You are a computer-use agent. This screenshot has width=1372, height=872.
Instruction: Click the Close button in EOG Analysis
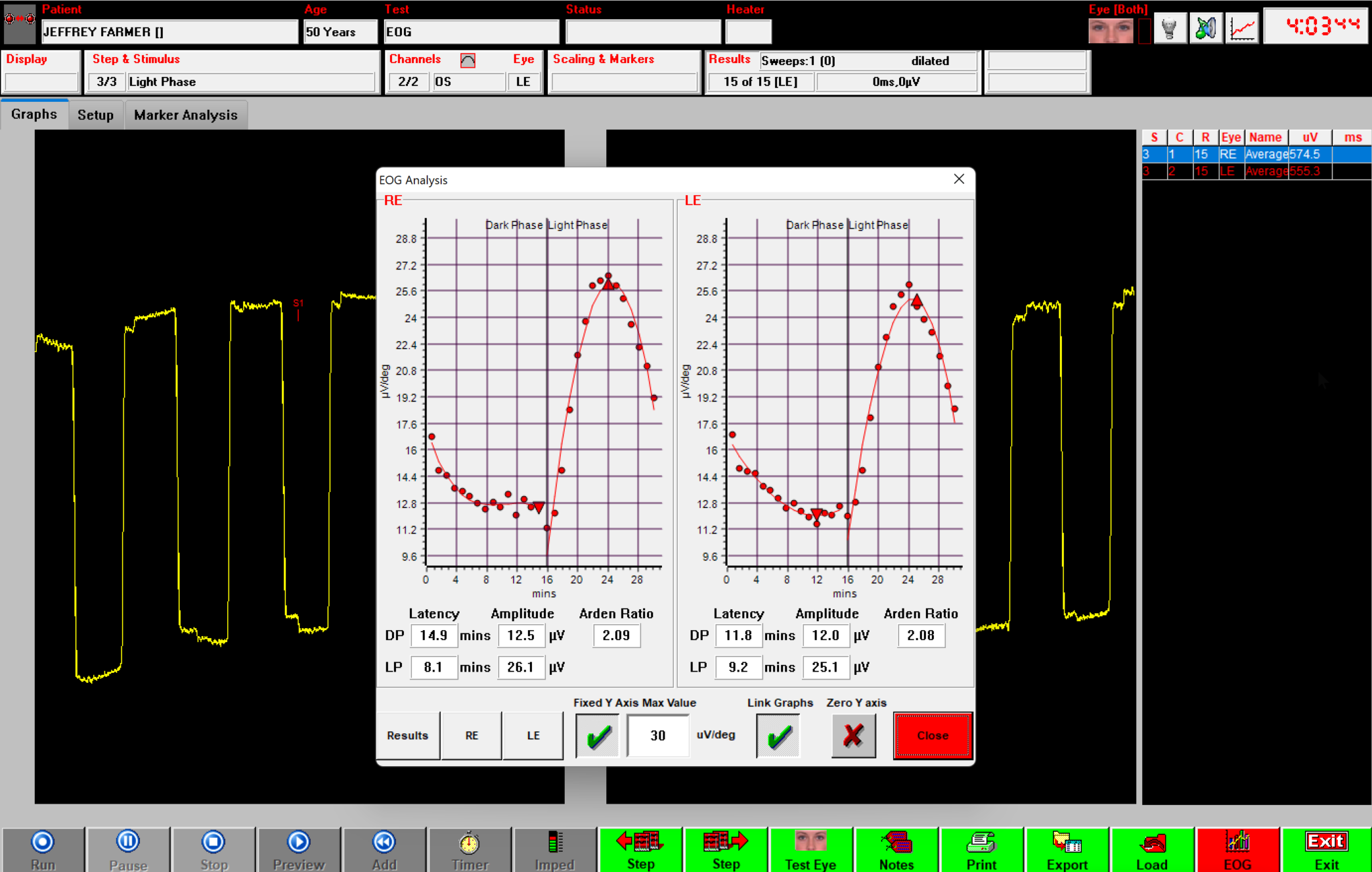pyautogui.click(x=932, y=735)
